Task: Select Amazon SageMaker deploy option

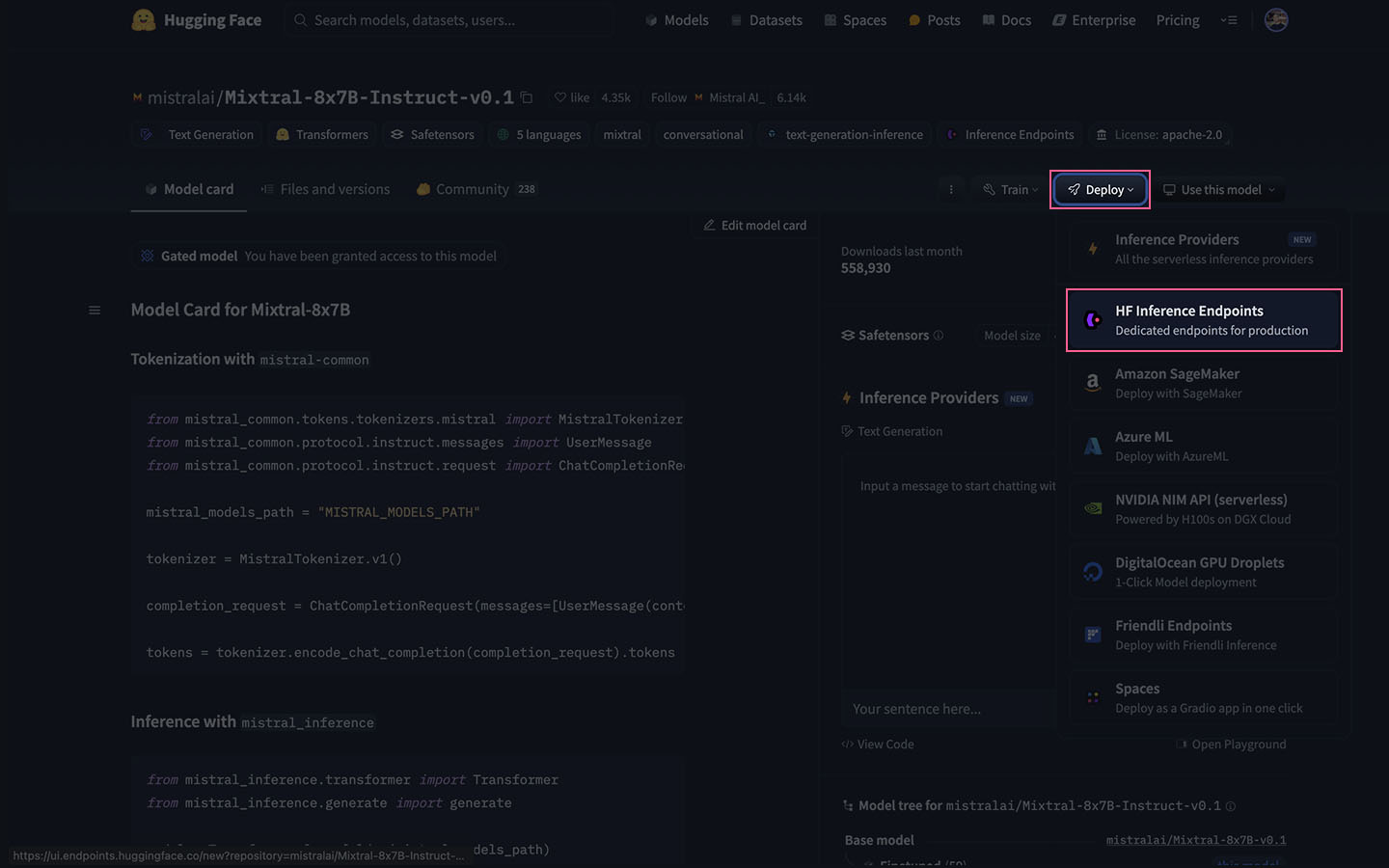Action: point(1204,383)
